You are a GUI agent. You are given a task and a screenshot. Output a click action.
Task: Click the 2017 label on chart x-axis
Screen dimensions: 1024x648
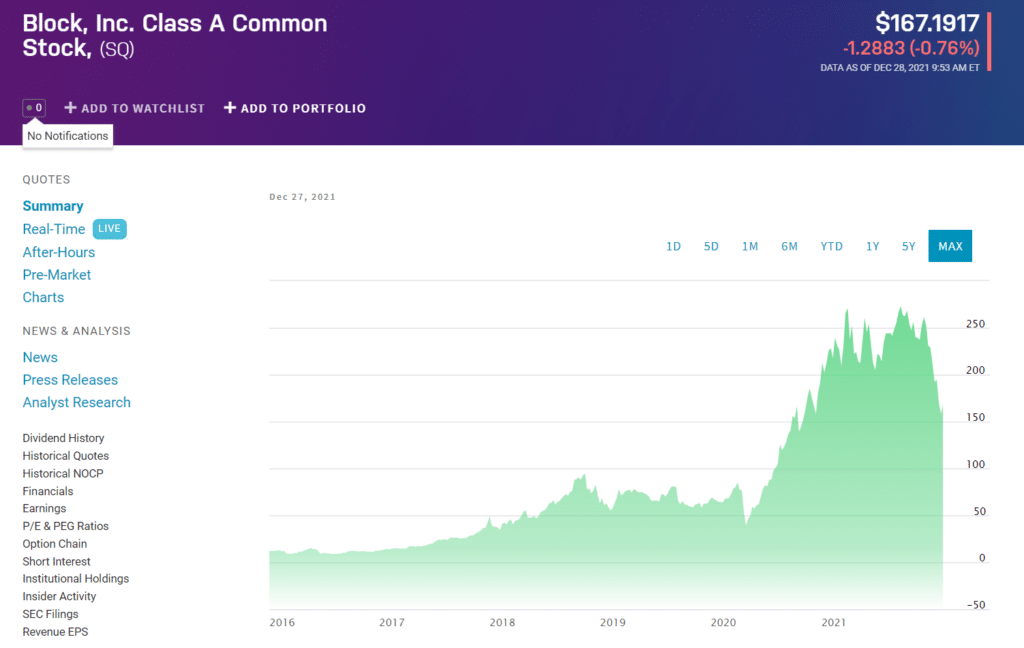click(x=392, y=623)
